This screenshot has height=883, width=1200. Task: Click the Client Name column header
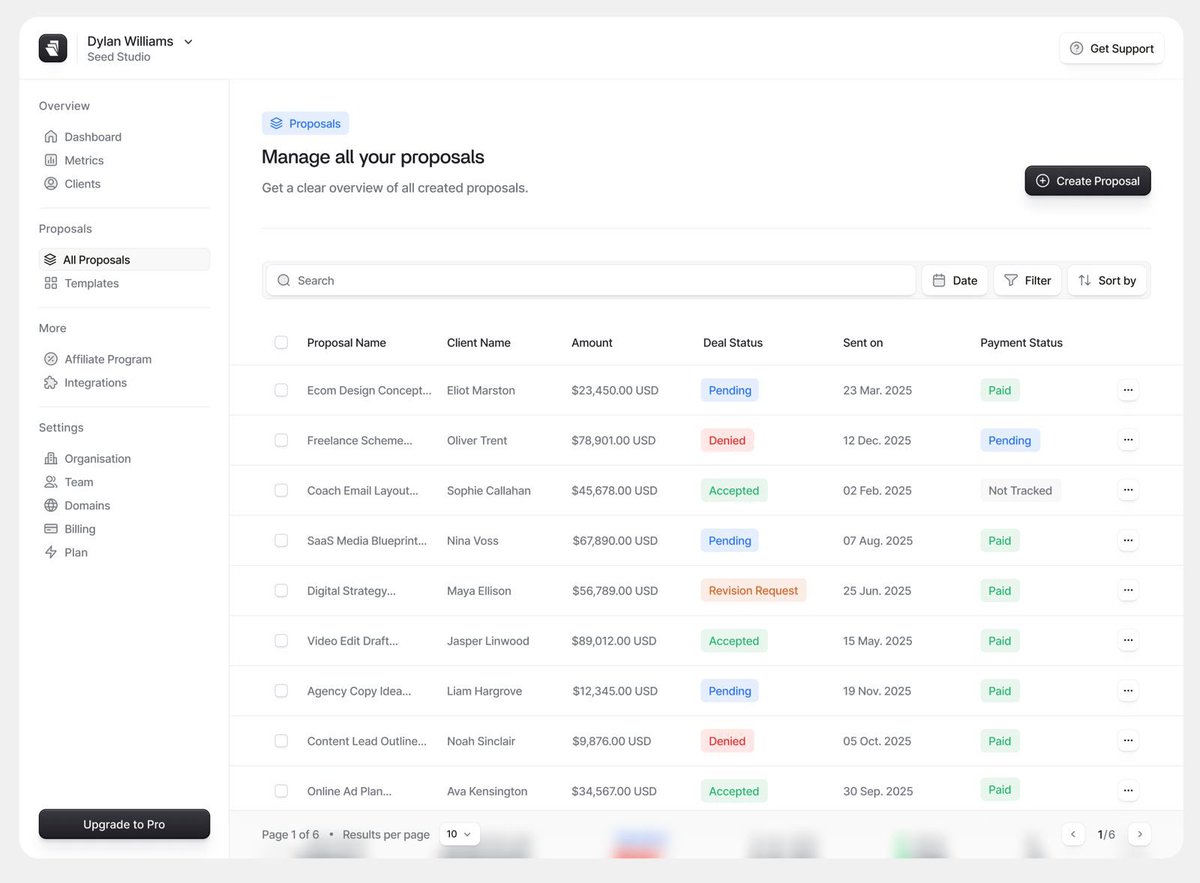point(479,343)
